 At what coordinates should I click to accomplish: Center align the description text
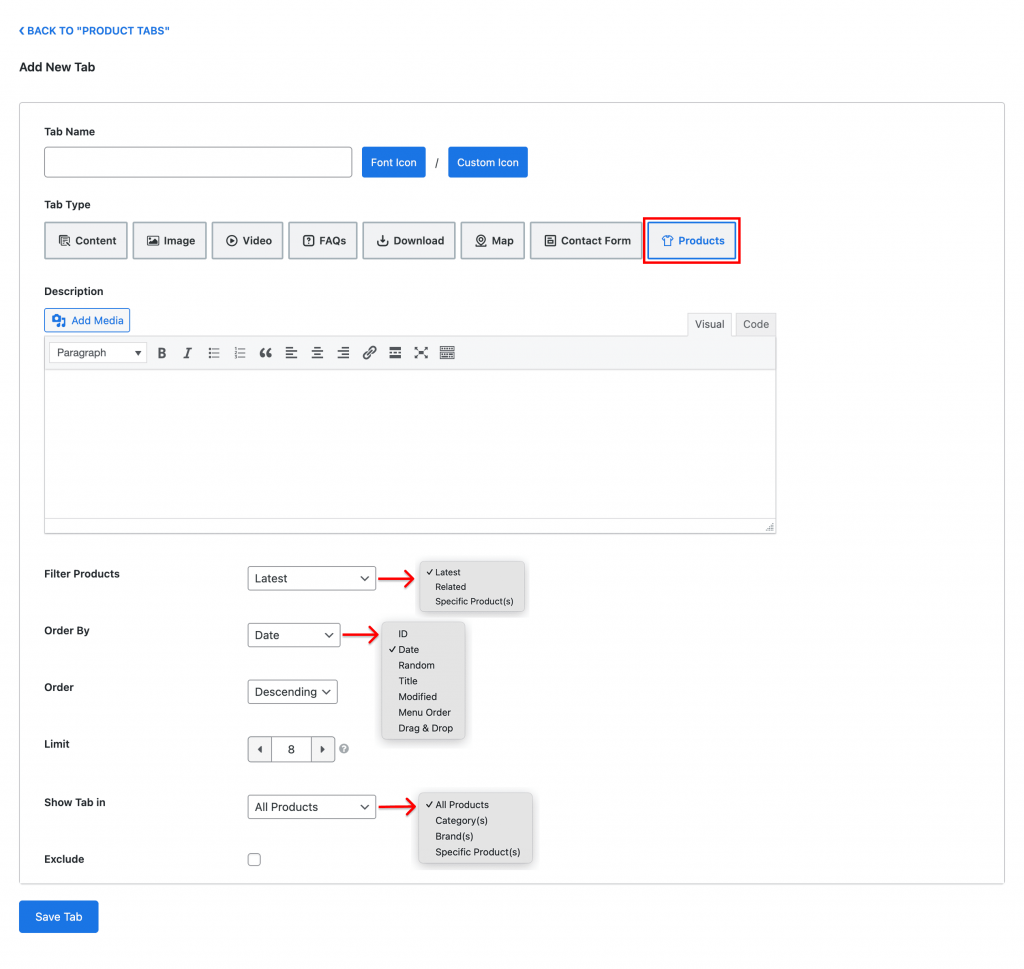pyautogui.click(x=317, y=353)
